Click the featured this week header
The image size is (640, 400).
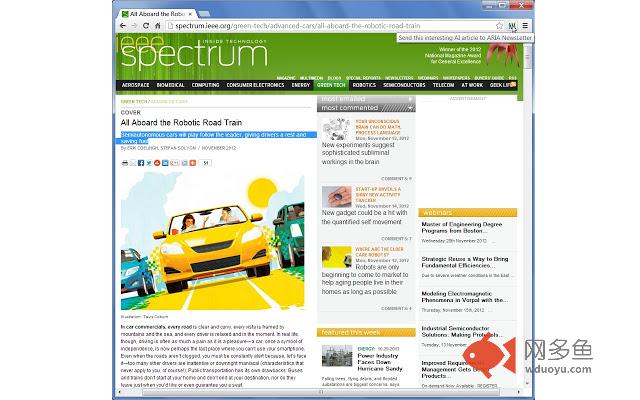[x=366, y=333]
